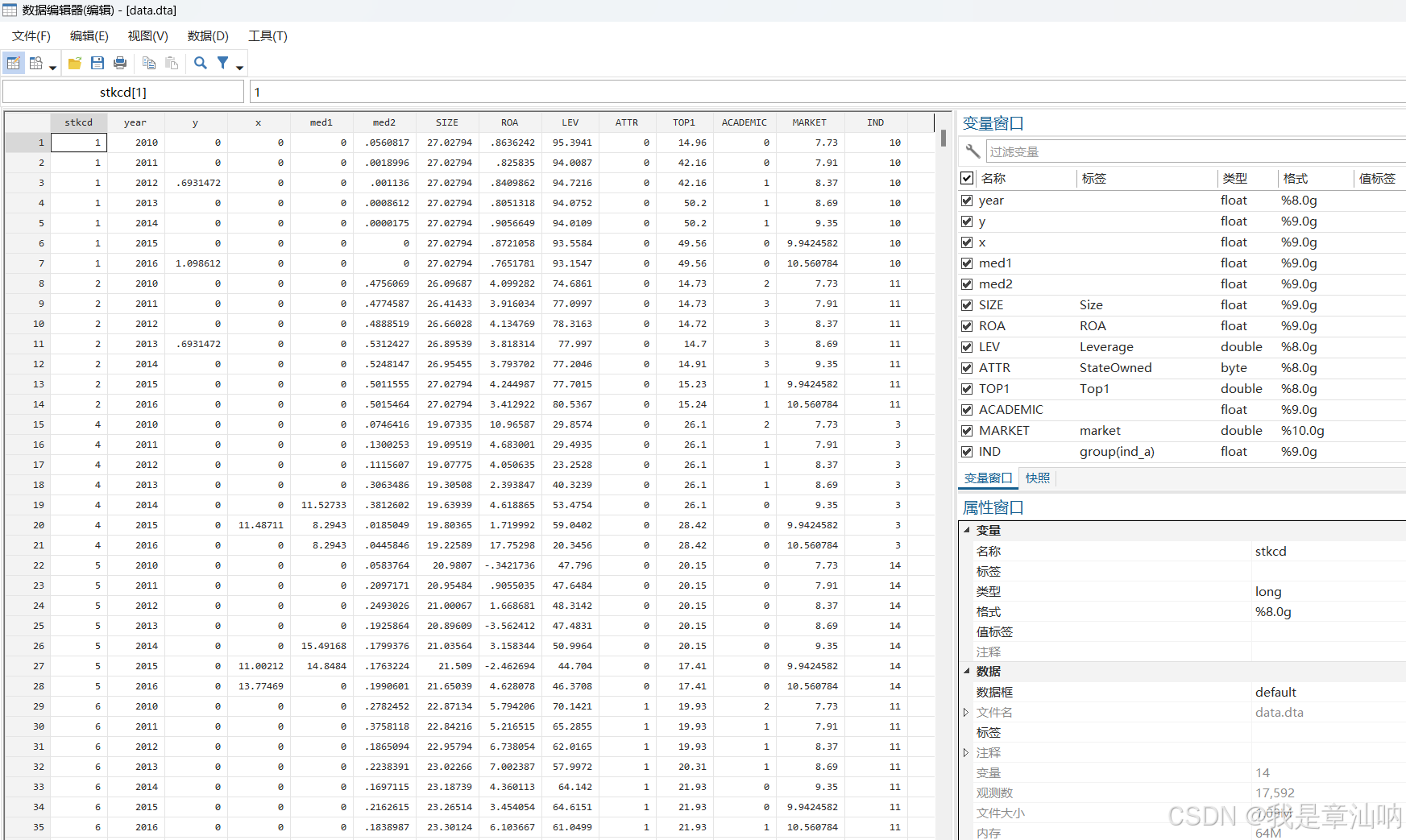Uncheck the year variable checkbox
This screenshot has height=840, width=1406.
point(967,201)
